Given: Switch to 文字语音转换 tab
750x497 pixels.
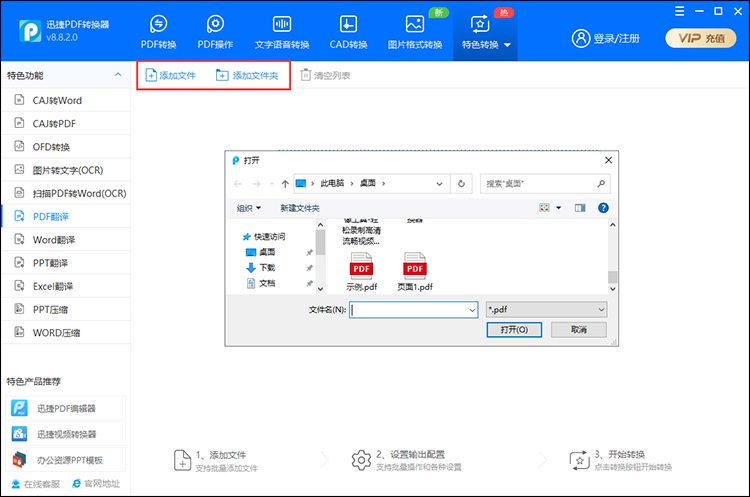Looking at the screenshot, I should [x=282, y=32].
